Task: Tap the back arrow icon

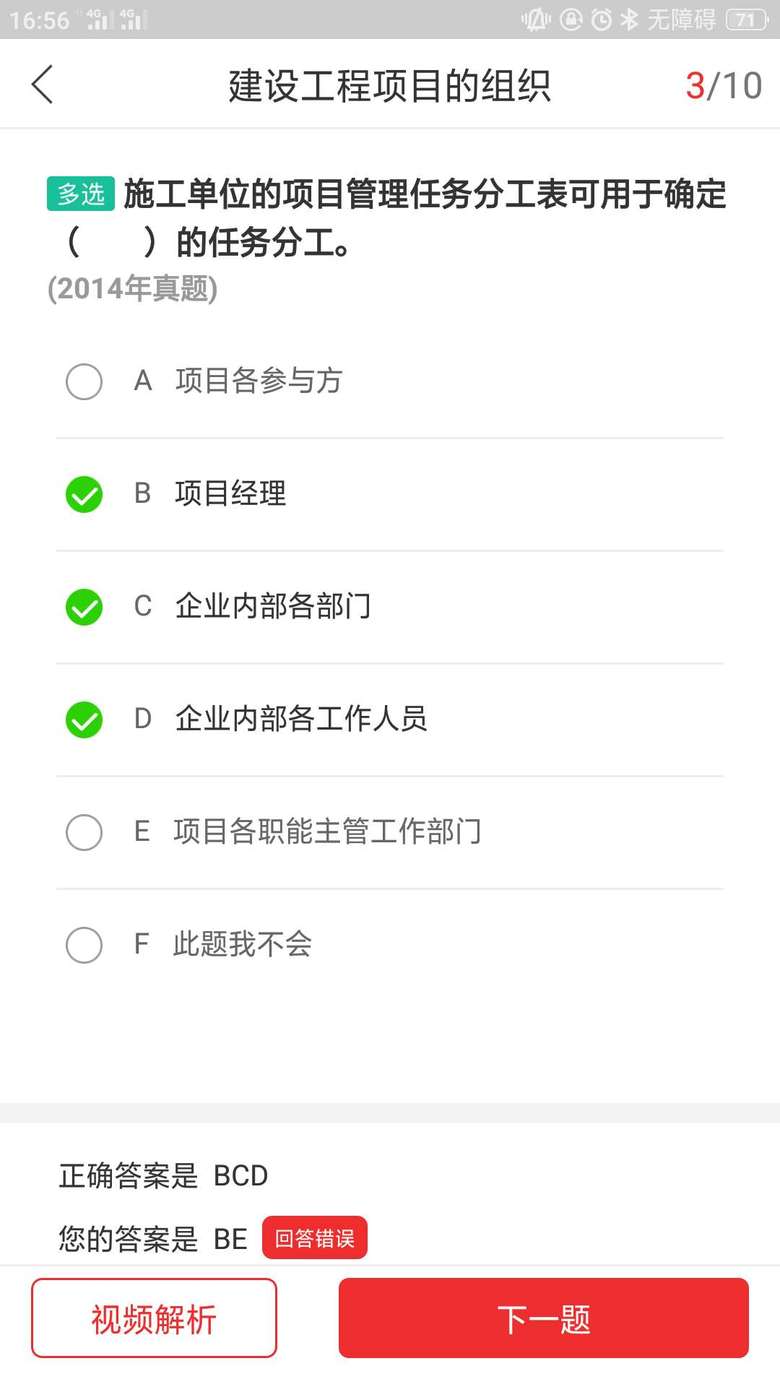Action: (42, 85)
